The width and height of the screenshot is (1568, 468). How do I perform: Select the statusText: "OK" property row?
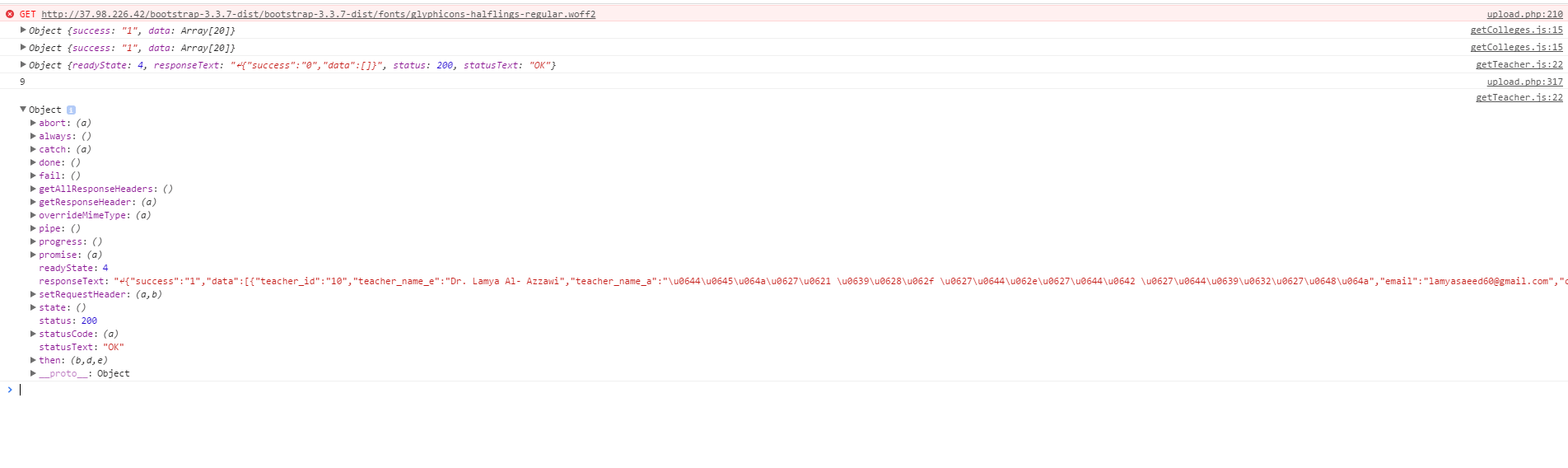(82, 347)
